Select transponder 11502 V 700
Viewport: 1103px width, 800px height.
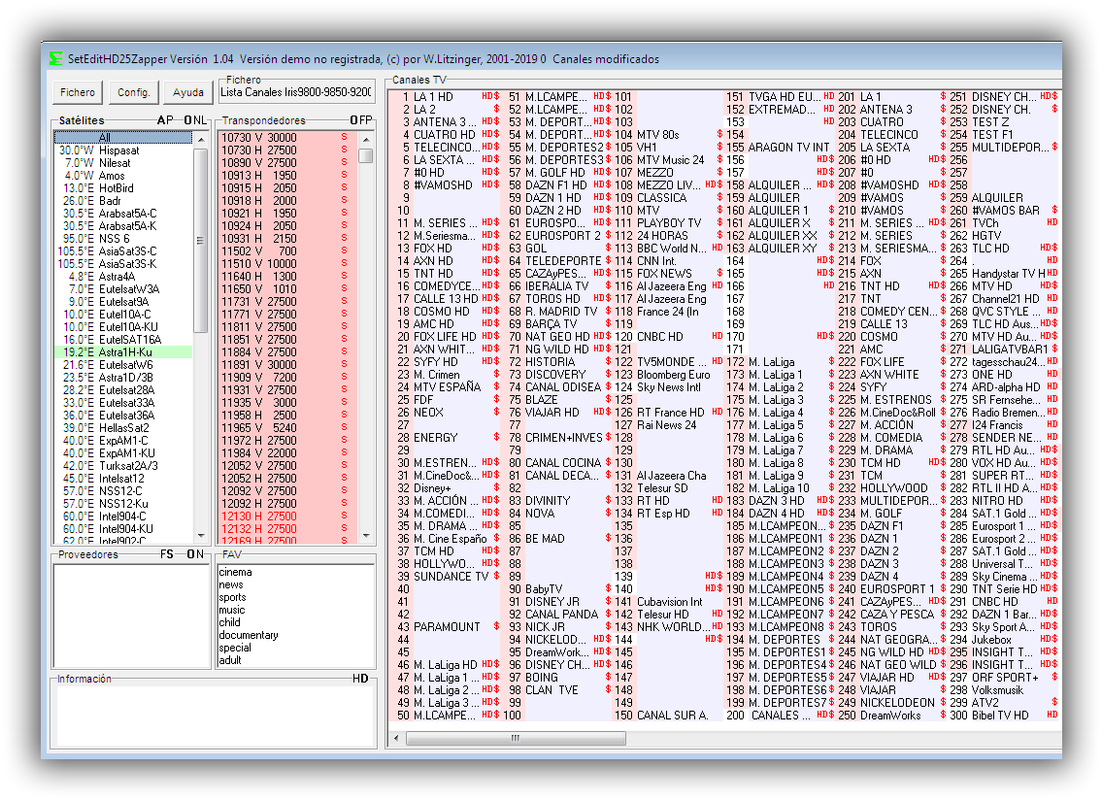pos(287,251)
